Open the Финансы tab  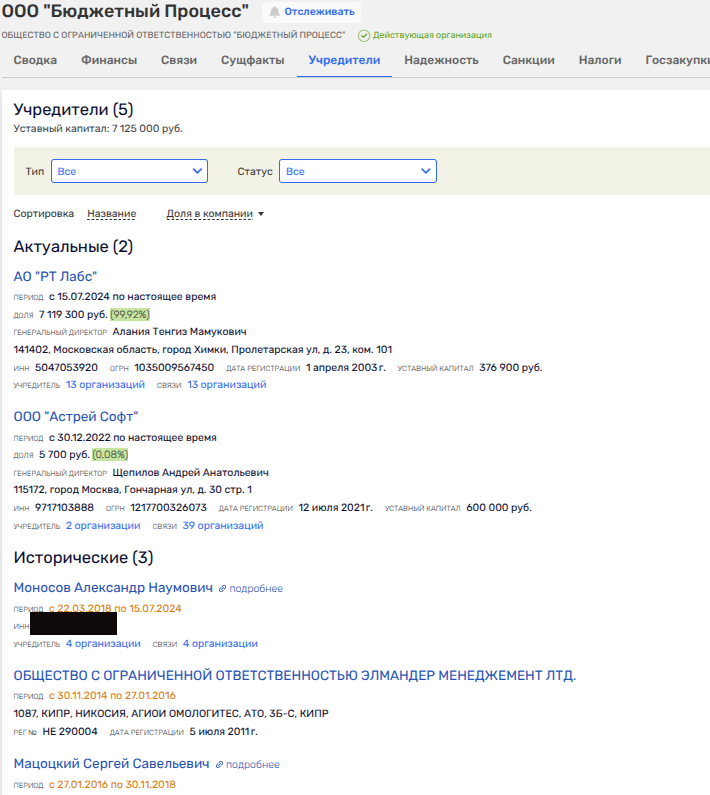[x=109, y=60]
